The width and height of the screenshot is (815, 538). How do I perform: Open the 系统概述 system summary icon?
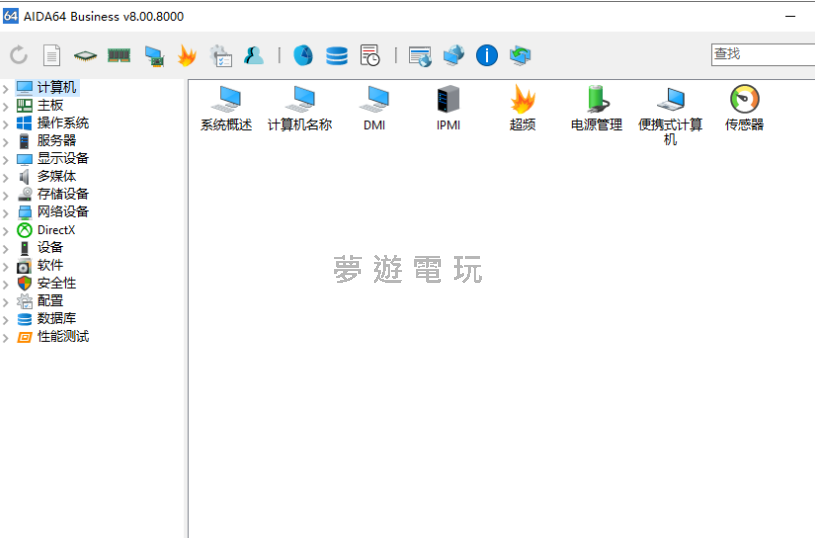[226, 100]
